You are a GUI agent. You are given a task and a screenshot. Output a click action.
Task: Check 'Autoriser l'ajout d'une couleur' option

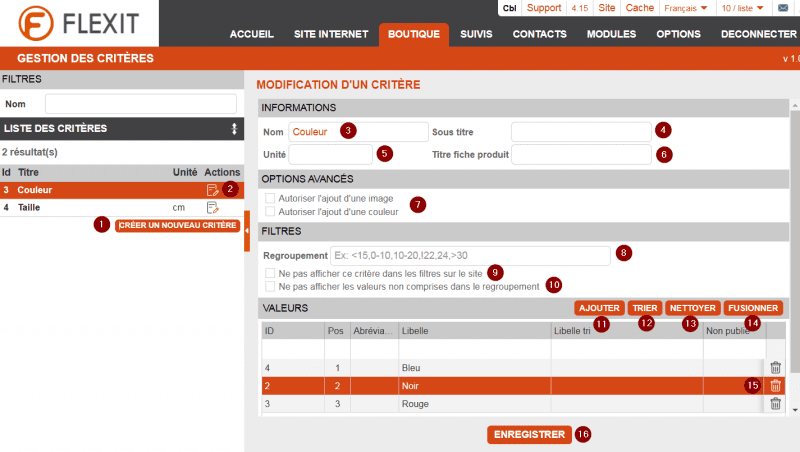click(x=270, y=211)
